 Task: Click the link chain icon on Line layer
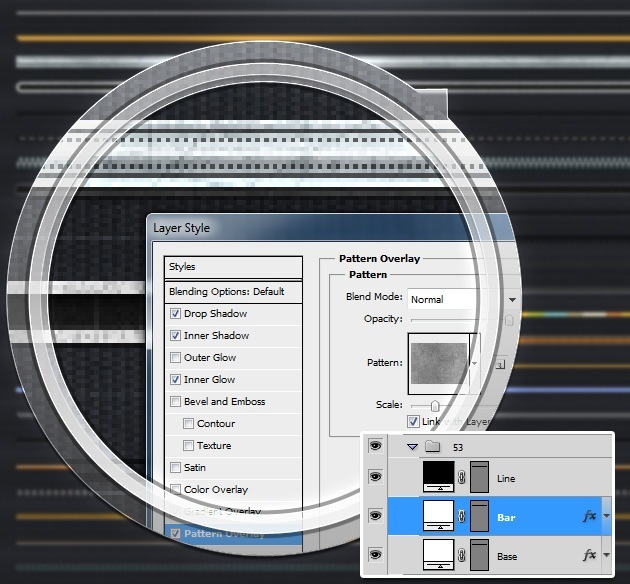pos(462,477)
